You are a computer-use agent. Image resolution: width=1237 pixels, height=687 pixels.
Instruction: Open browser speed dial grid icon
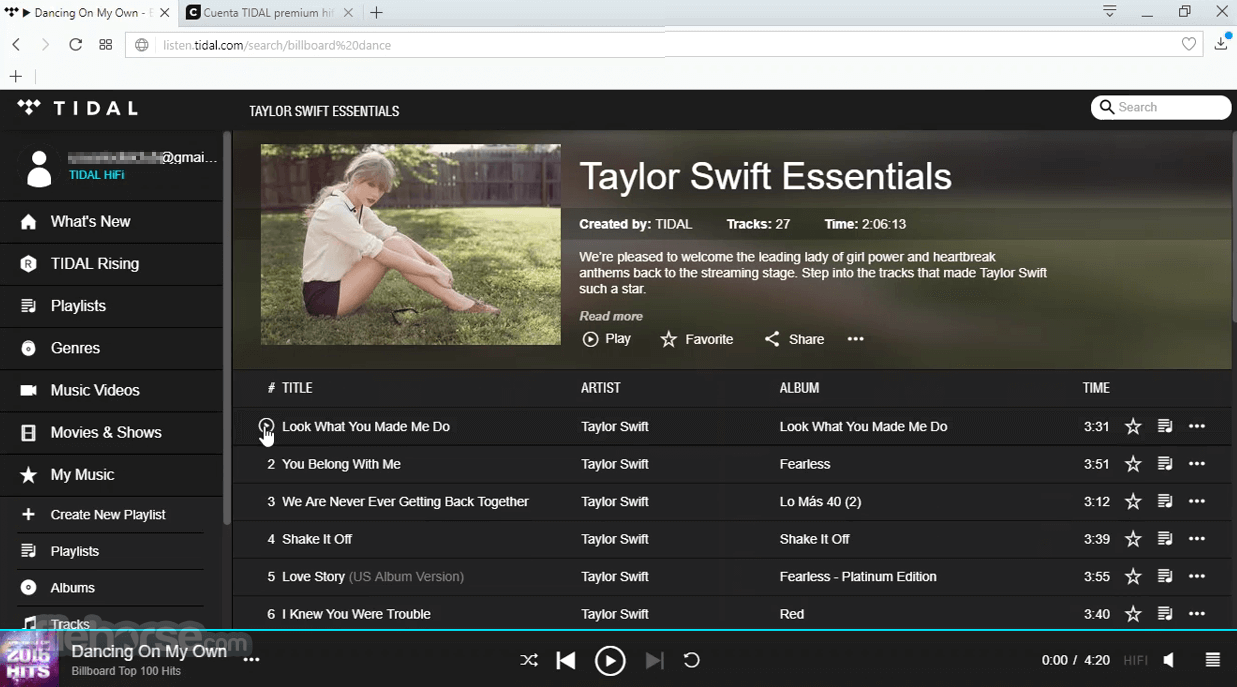click(x=105, y=44)
